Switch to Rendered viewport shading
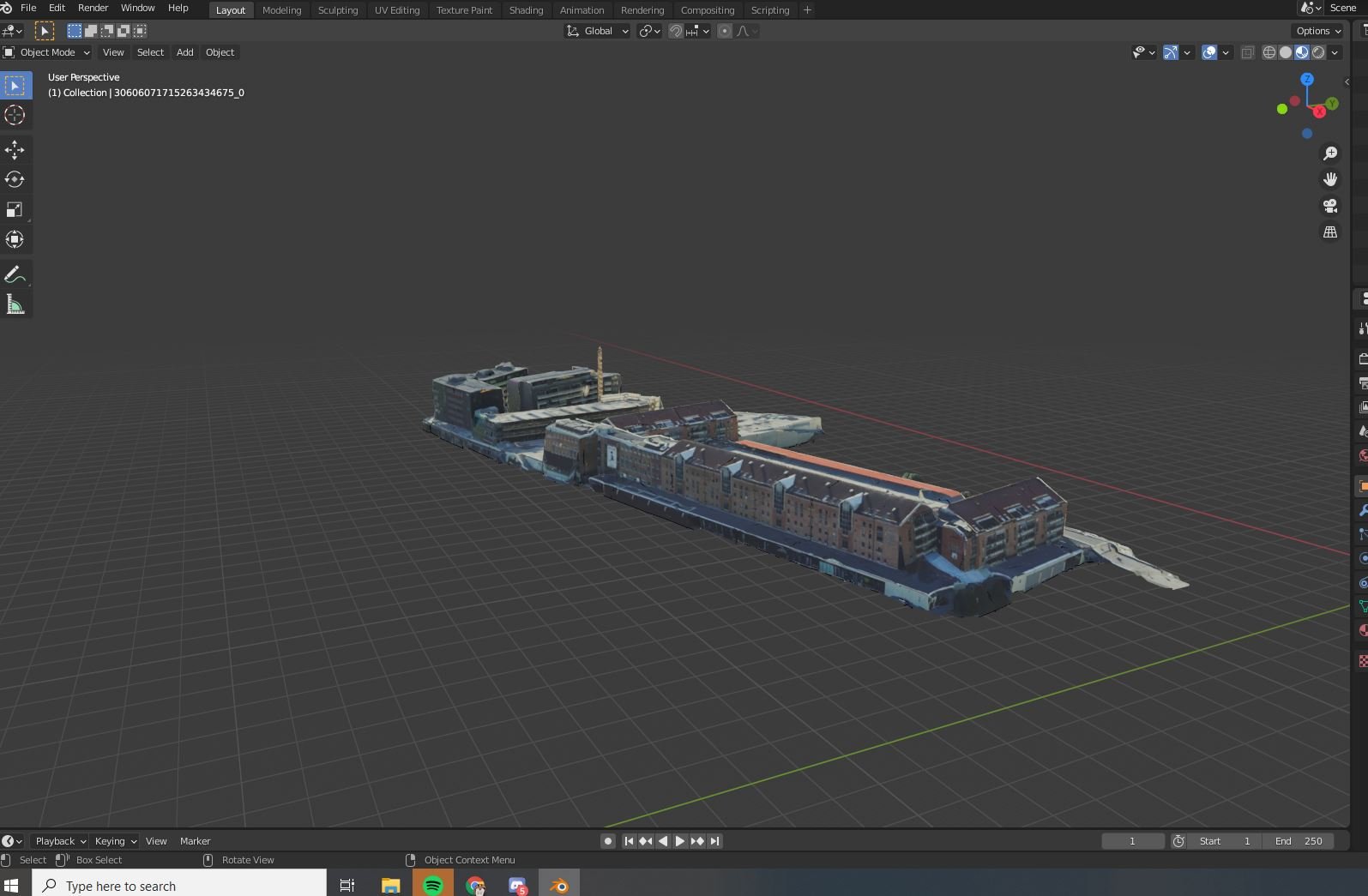 pyautogui.click(x=1318, y=52)
